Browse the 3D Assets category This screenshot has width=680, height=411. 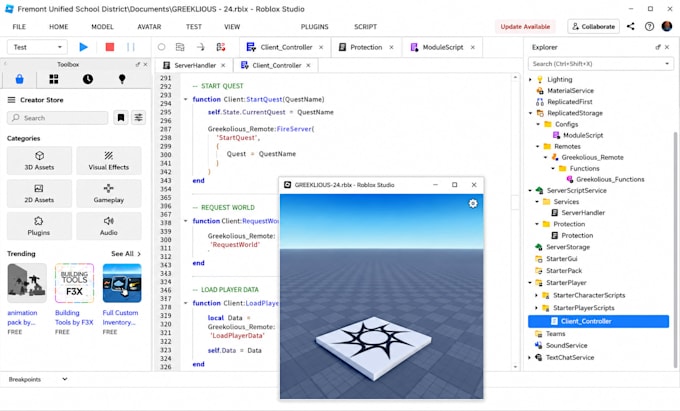[39, 160]
